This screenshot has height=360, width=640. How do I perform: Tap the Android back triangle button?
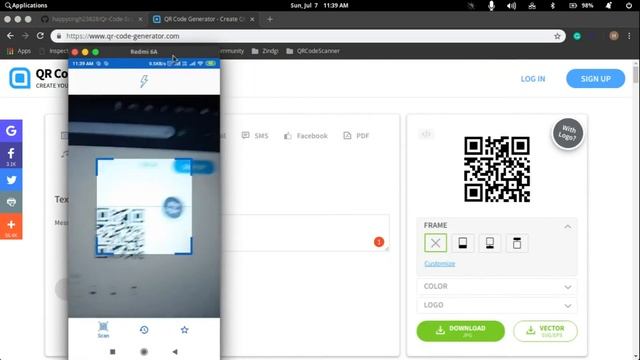coord(175,351)
